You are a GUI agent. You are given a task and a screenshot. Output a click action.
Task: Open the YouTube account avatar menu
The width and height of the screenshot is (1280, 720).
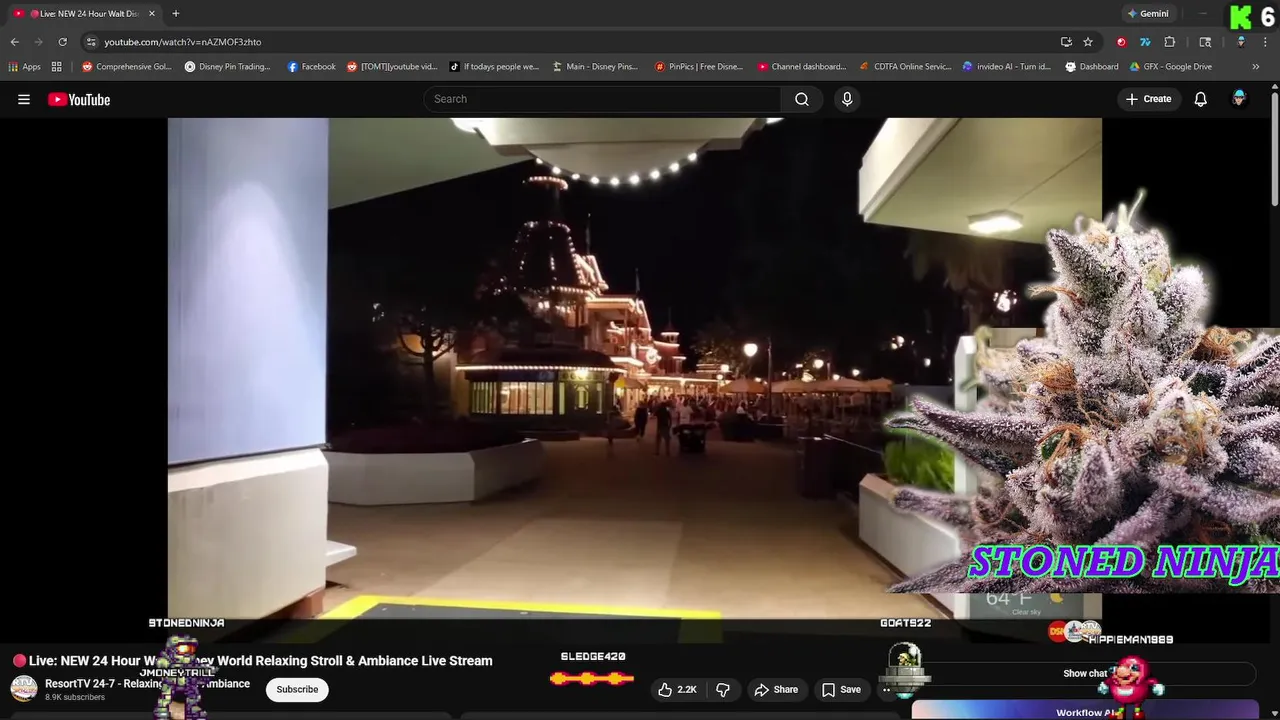1239,98
